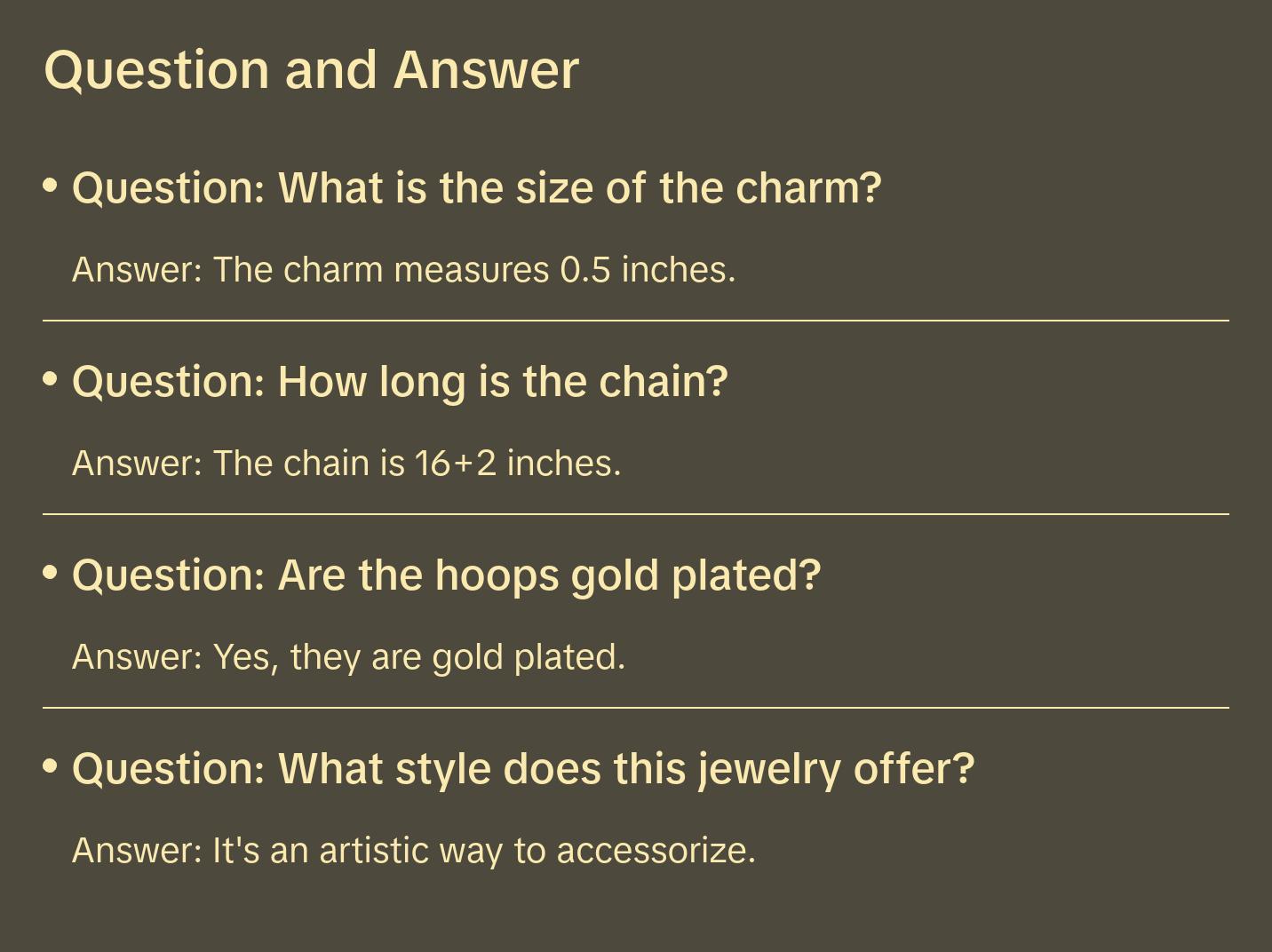
Task: Click the answer stating the charm measures 0.5 inches
Action: coord(403,270)
